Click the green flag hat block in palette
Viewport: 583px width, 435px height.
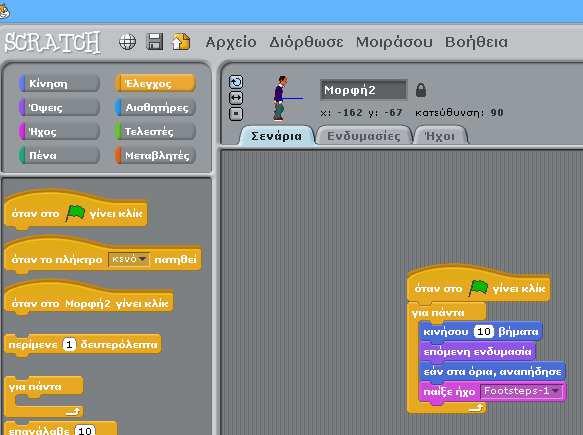tap(76, 210)
